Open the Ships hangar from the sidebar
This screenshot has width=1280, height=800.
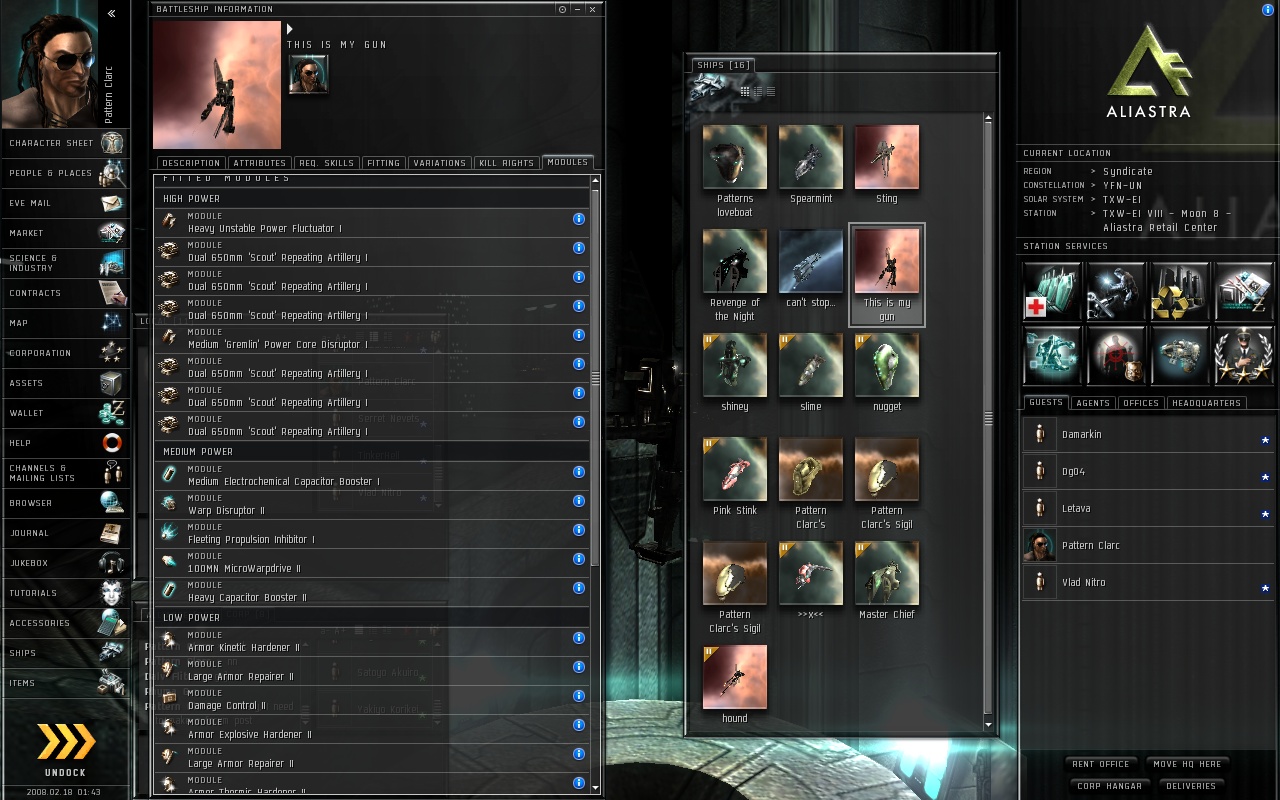(65, 653)
